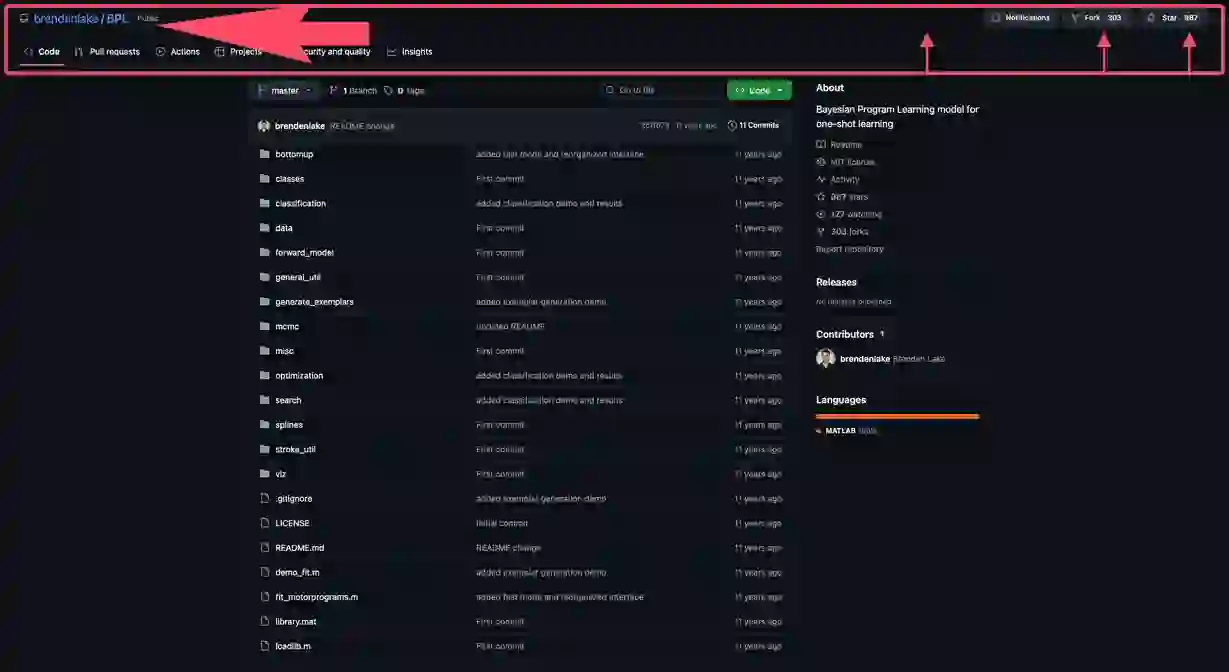Open the brendenlake owner link in the header

click(66, 18)
